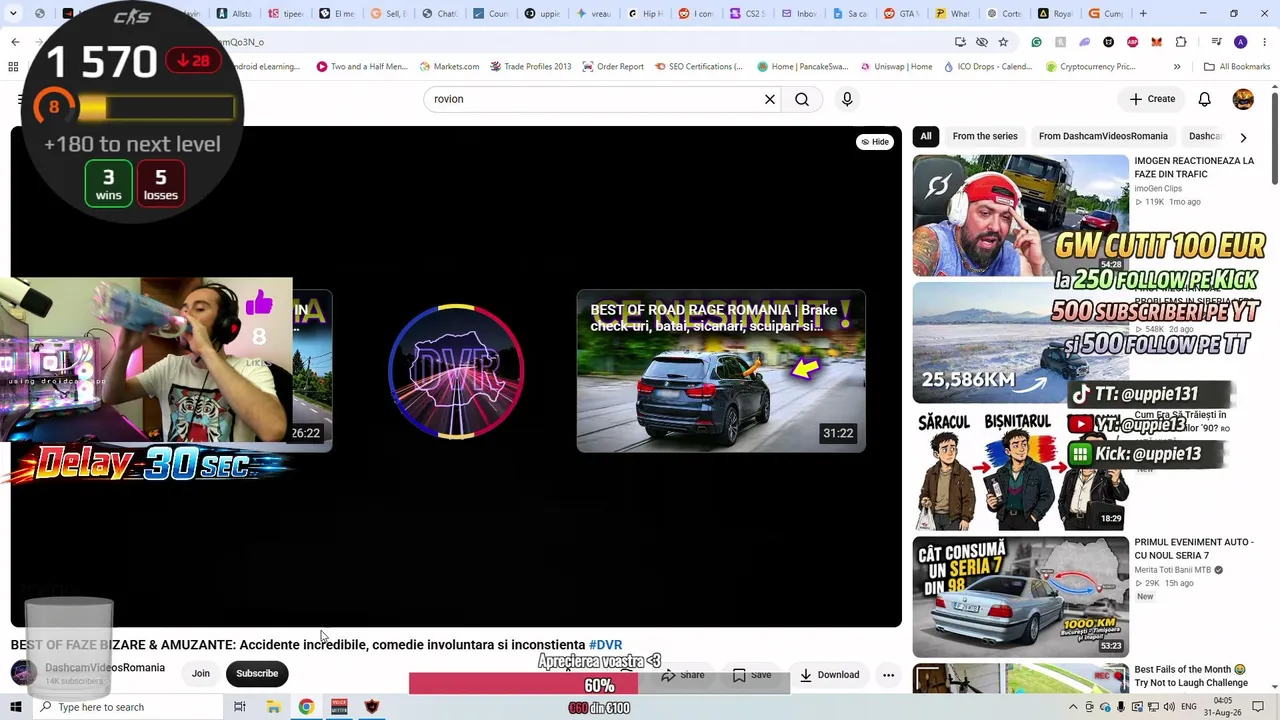Bookmark this page with the star icon
This screenshot has width=1280, height=720.
coord(1003,42)
